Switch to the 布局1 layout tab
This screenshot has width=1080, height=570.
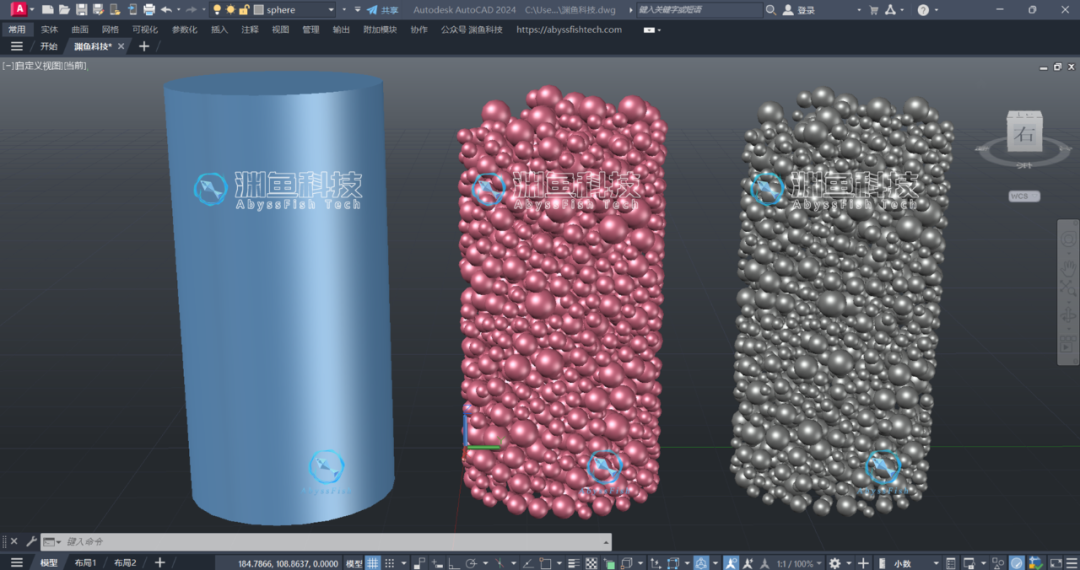85,562
